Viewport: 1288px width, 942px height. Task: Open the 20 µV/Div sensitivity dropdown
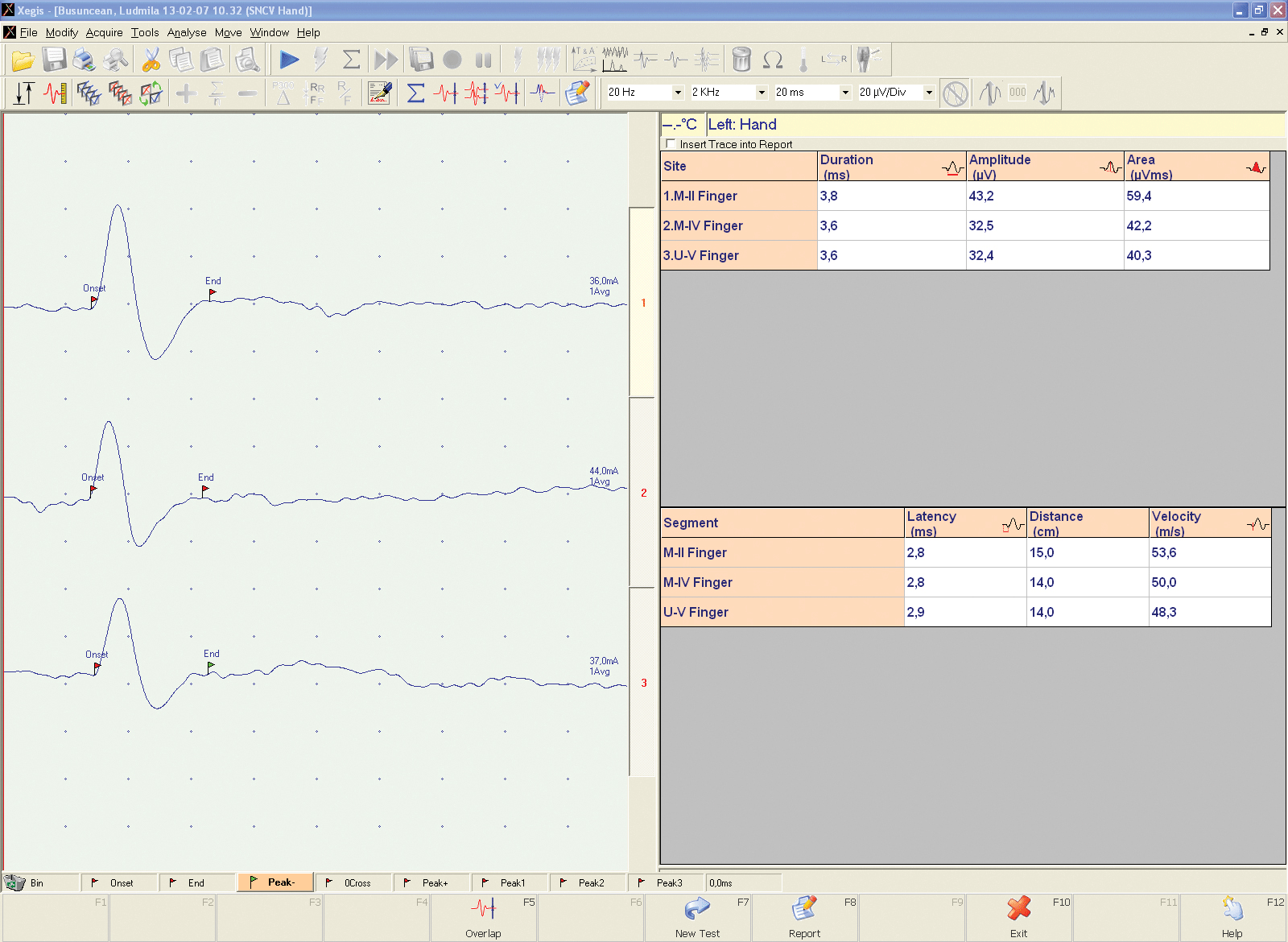click(929, 93)
